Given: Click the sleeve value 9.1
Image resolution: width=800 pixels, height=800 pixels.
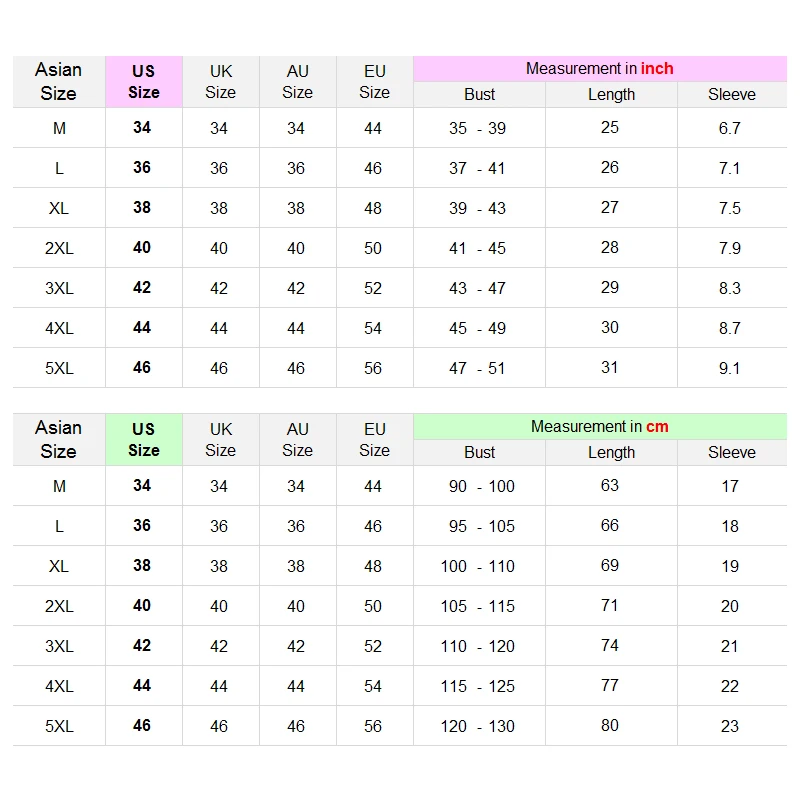Looking at the screenshot, I should pyautogui.click(x=730, y=368).
